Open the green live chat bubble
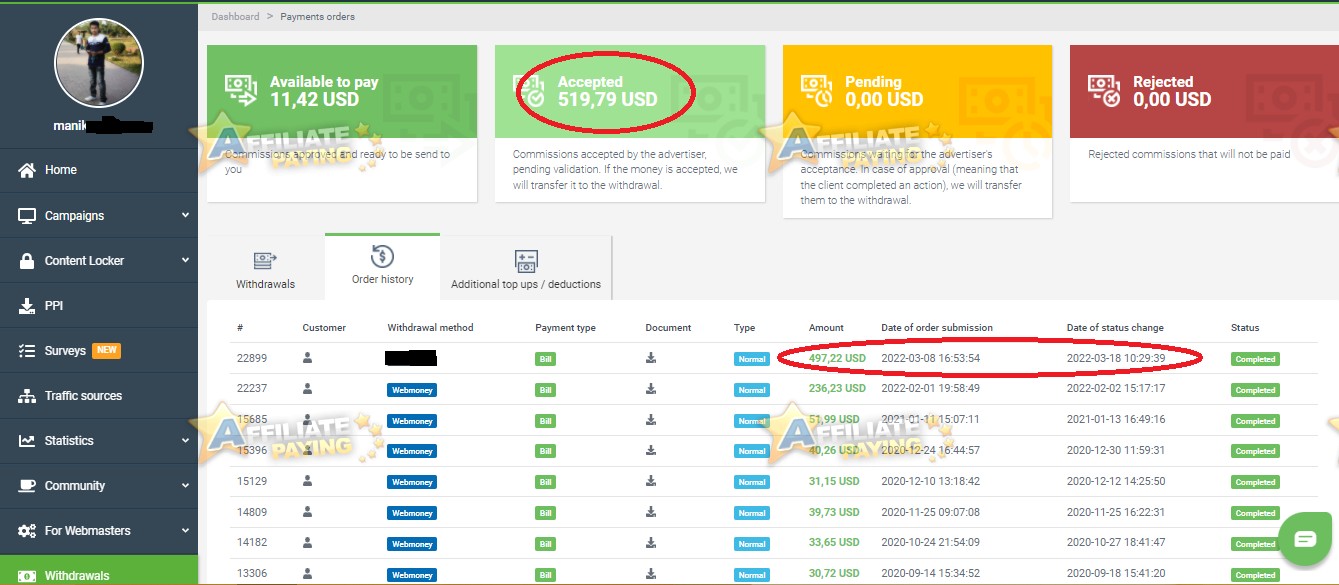The image size is (1339, 585). coord(1305,538)
